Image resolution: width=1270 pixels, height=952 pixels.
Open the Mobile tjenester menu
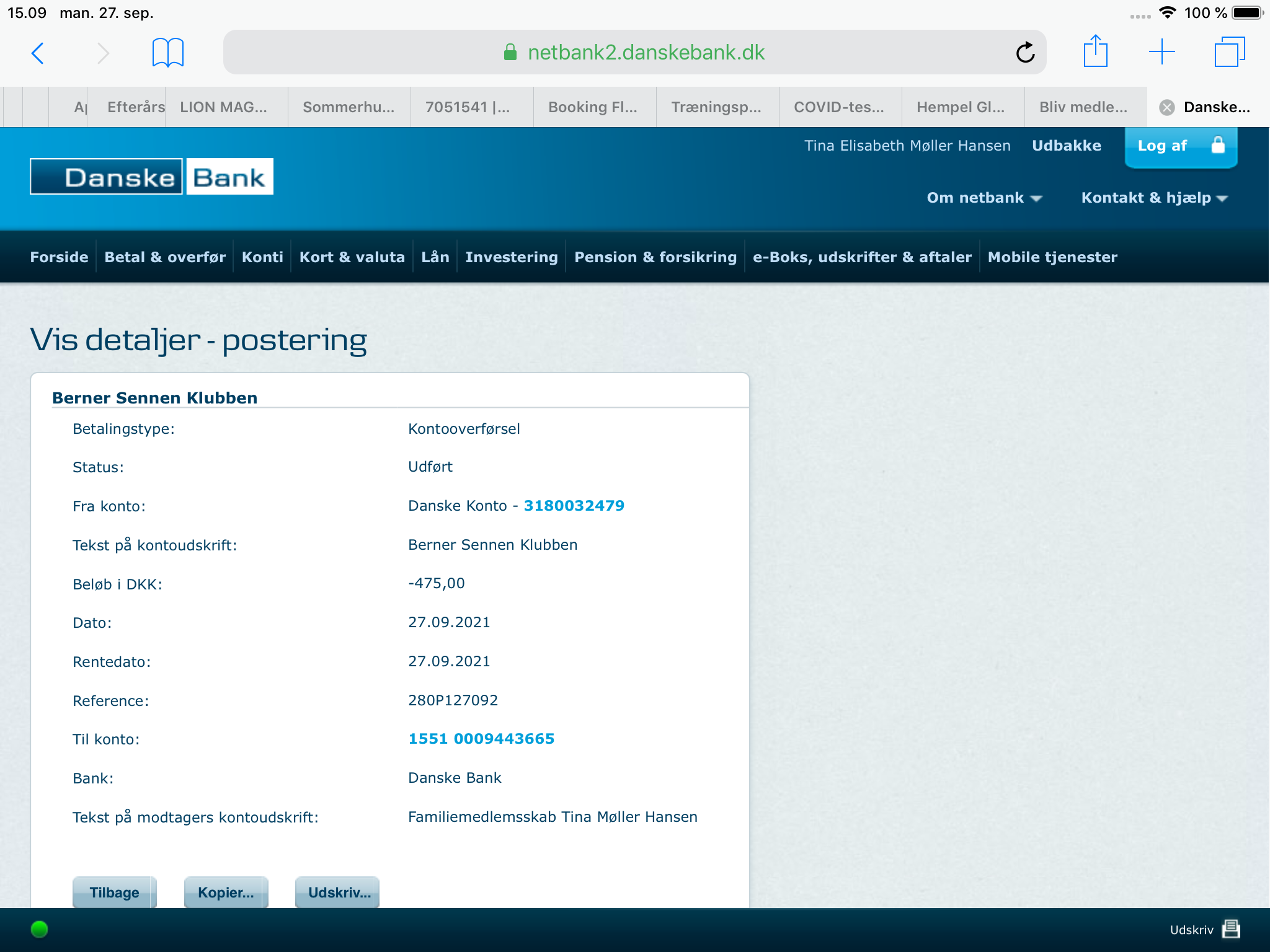tap(1052, 257)
